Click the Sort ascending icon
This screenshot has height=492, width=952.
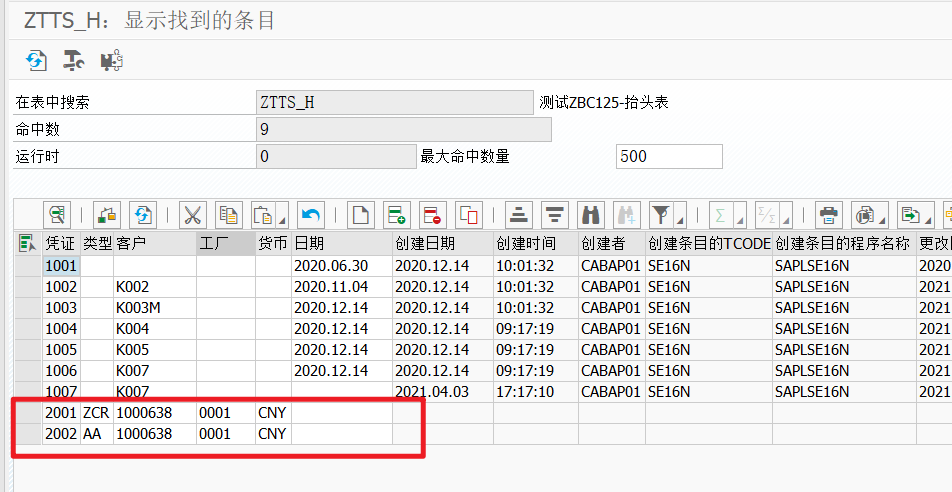pyautogui.click(x=518, y=215)
